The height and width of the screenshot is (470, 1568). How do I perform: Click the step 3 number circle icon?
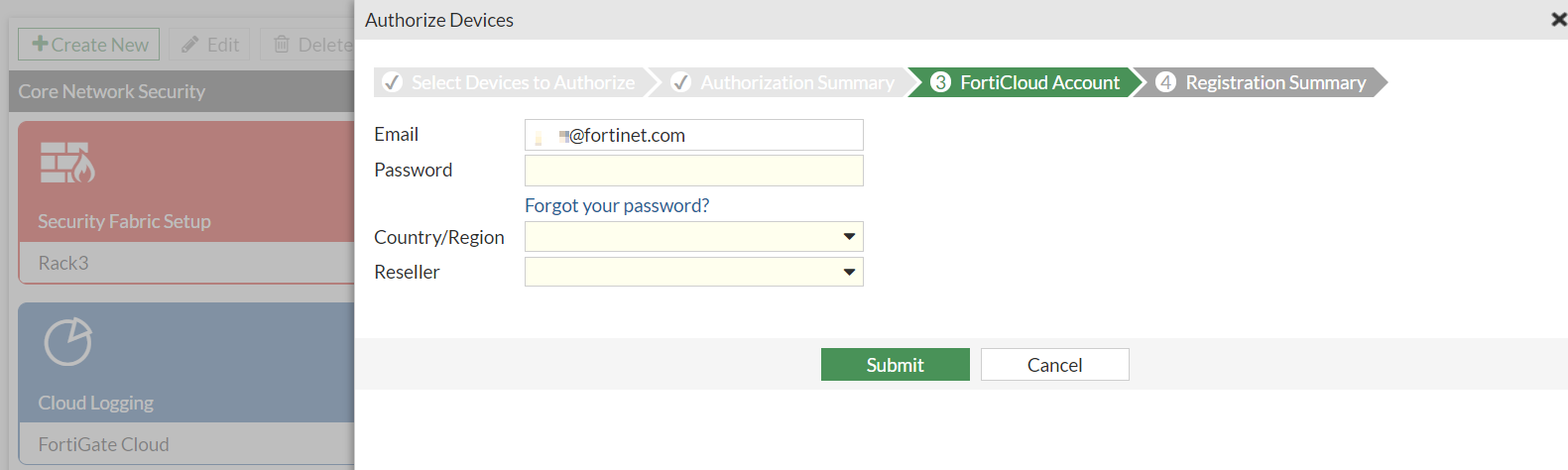pyautogui.click(x=940, y=82)
